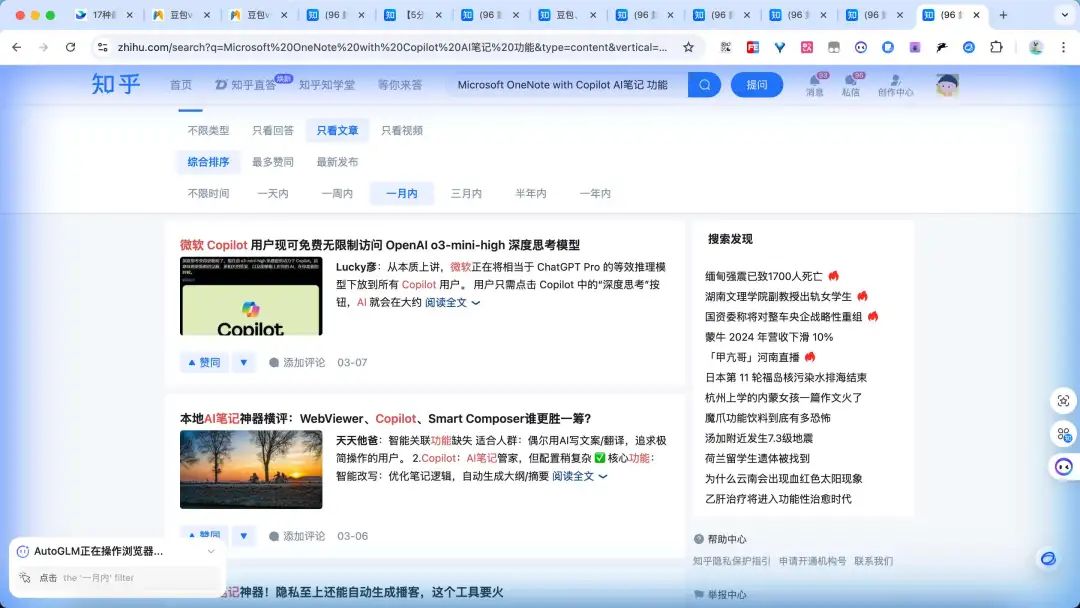The width and height of the screenshot is (1080, 608).
Task: Downvote the 微软 Copilot article
Action: click(244, 362)
